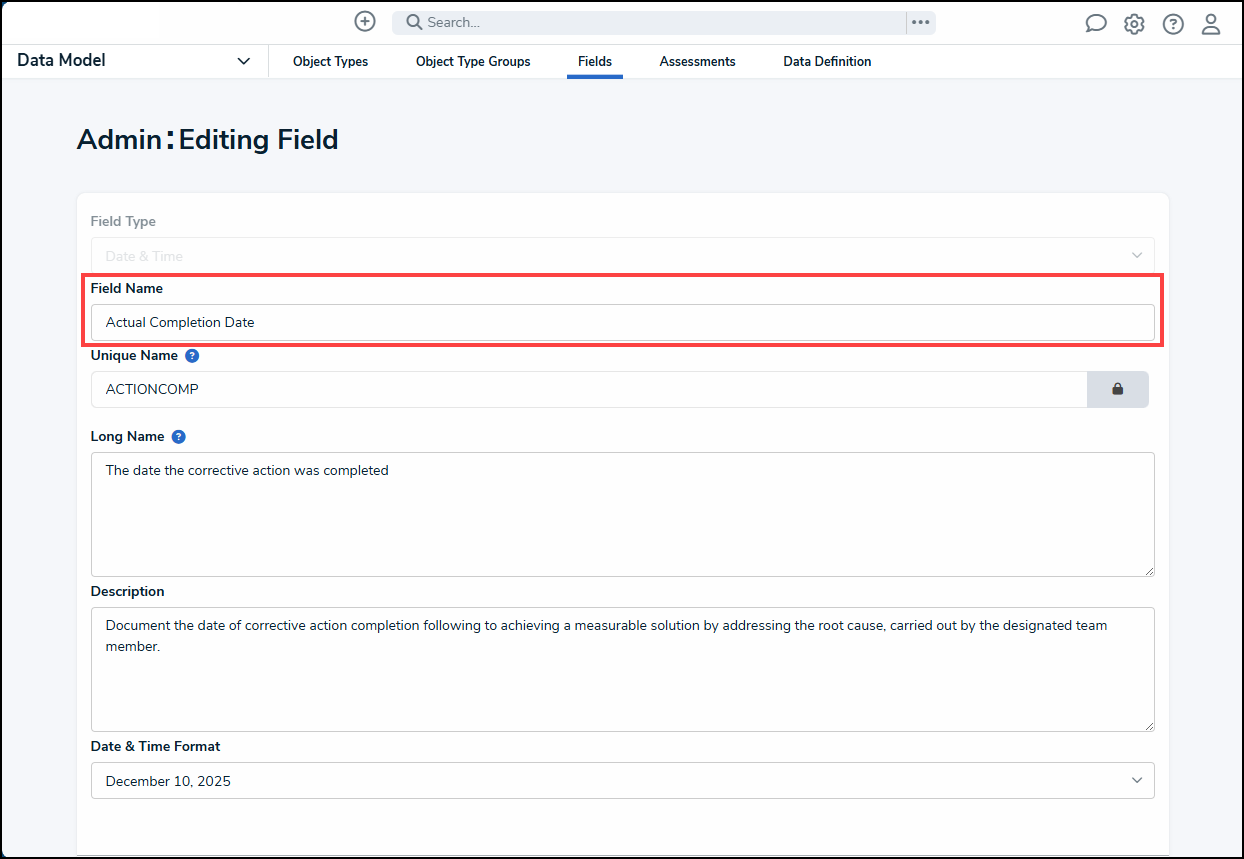Switch to the Object Types tab
This screenshot has width=1244, height=859.
(x=330, y=62)
